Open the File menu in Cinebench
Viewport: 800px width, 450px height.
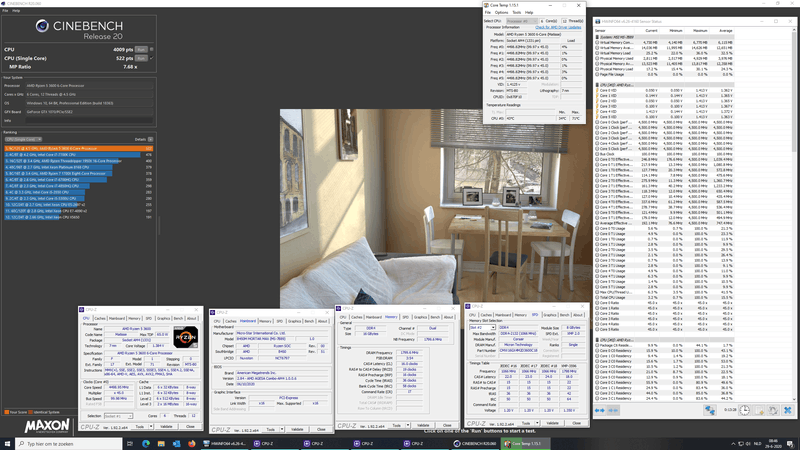[5, 10]
